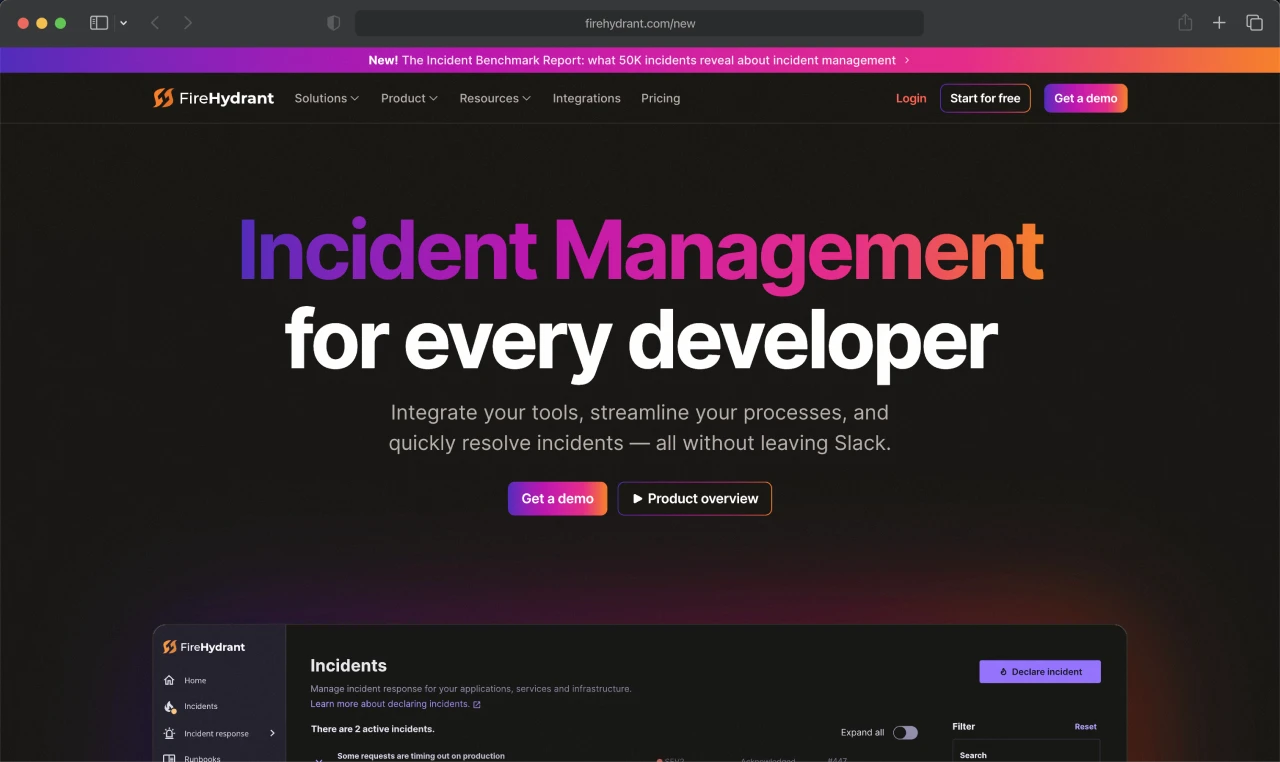Image resolution: width=1280 pixels, height=762 pixels.
Task: Go to the Pricing page
Action: (660, 98)
